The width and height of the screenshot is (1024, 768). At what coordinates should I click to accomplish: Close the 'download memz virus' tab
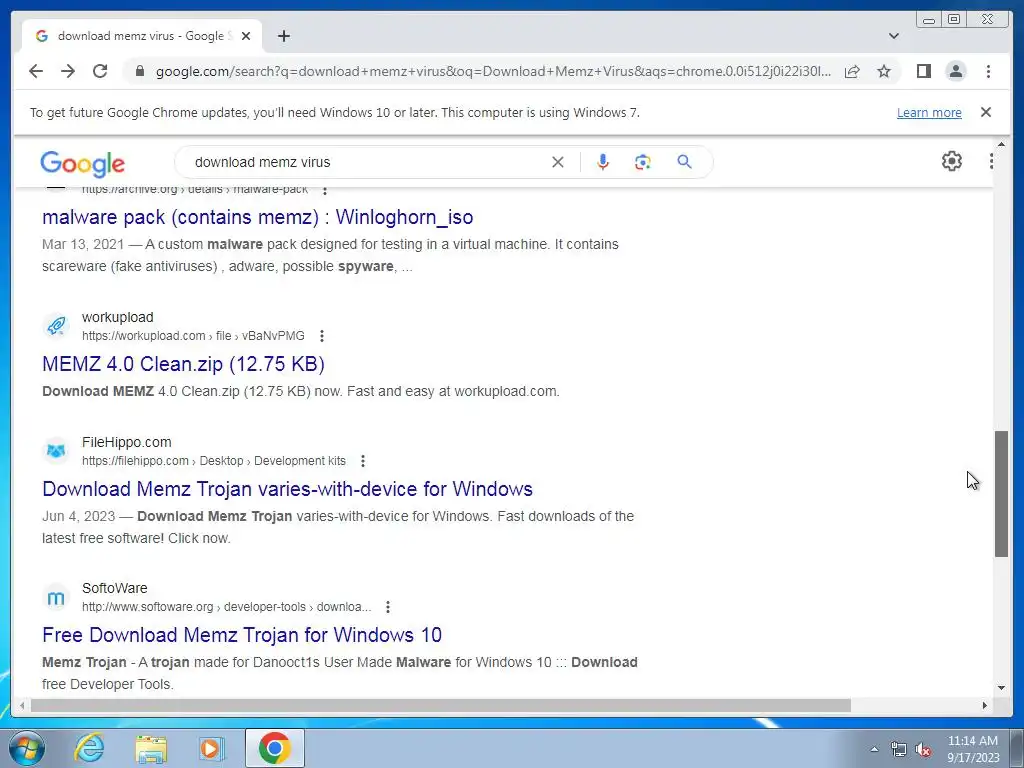point(246,36)
